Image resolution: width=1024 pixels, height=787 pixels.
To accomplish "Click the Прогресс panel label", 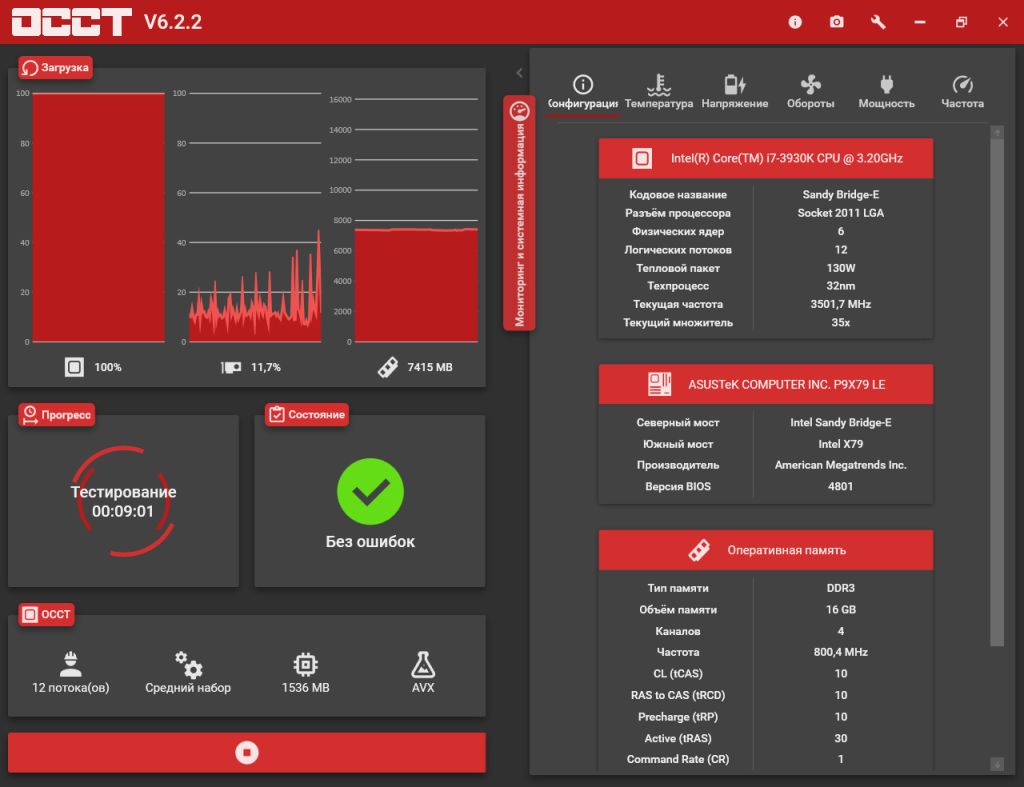I will click(x=57, y=415).
